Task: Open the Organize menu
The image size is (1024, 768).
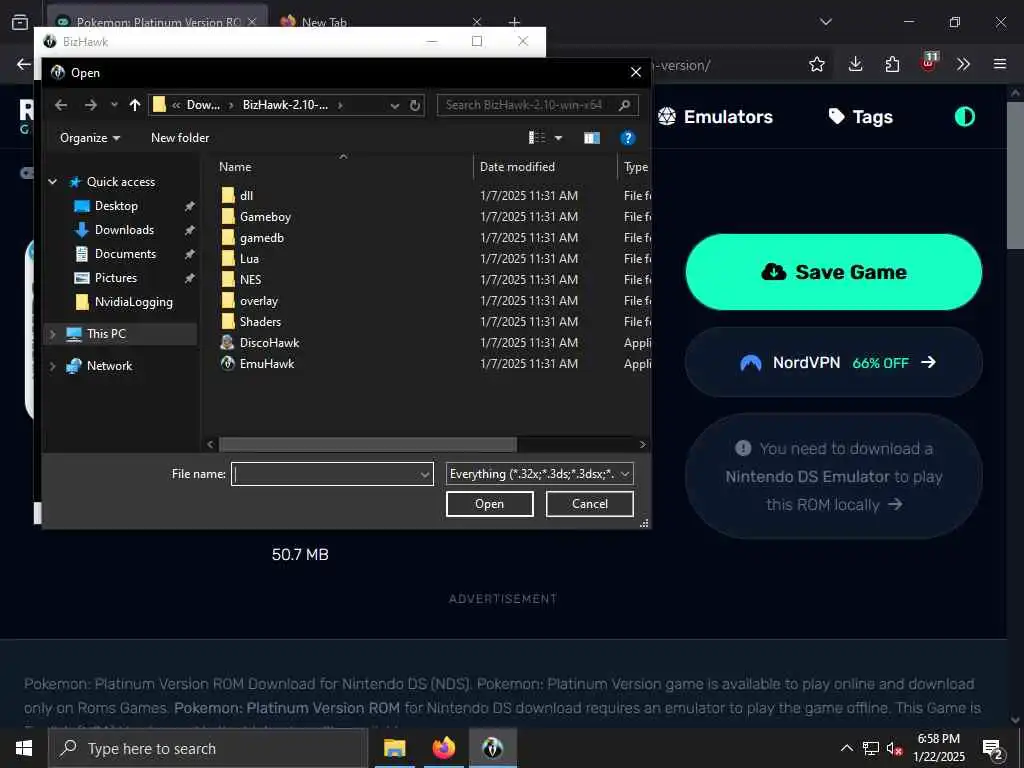Action: [x=90, y=138]
